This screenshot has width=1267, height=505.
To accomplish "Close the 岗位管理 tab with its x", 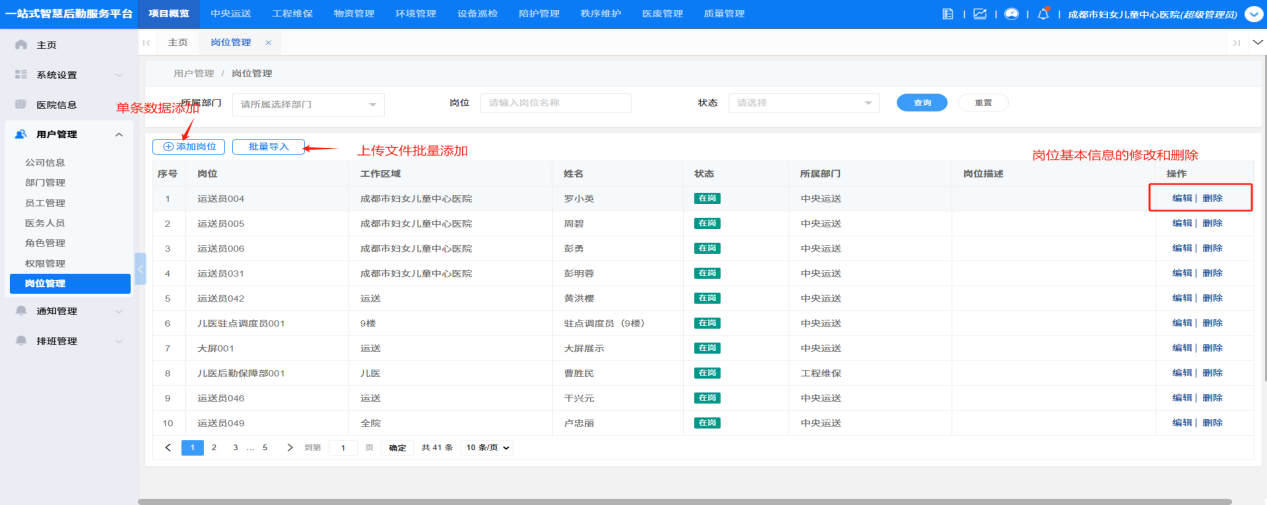I will (268, 43).
